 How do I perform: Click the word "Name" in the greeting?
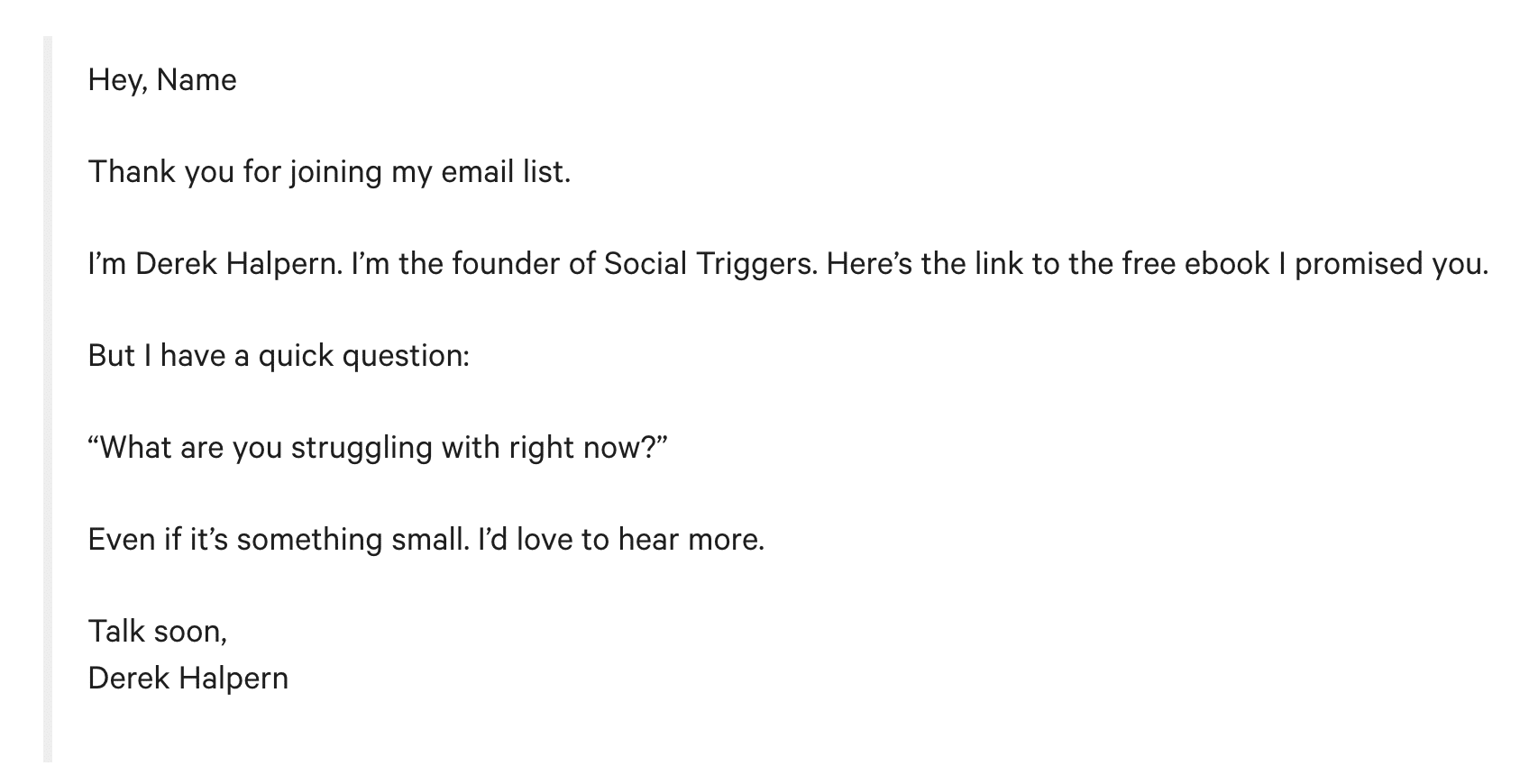click(x=197, y=80)
